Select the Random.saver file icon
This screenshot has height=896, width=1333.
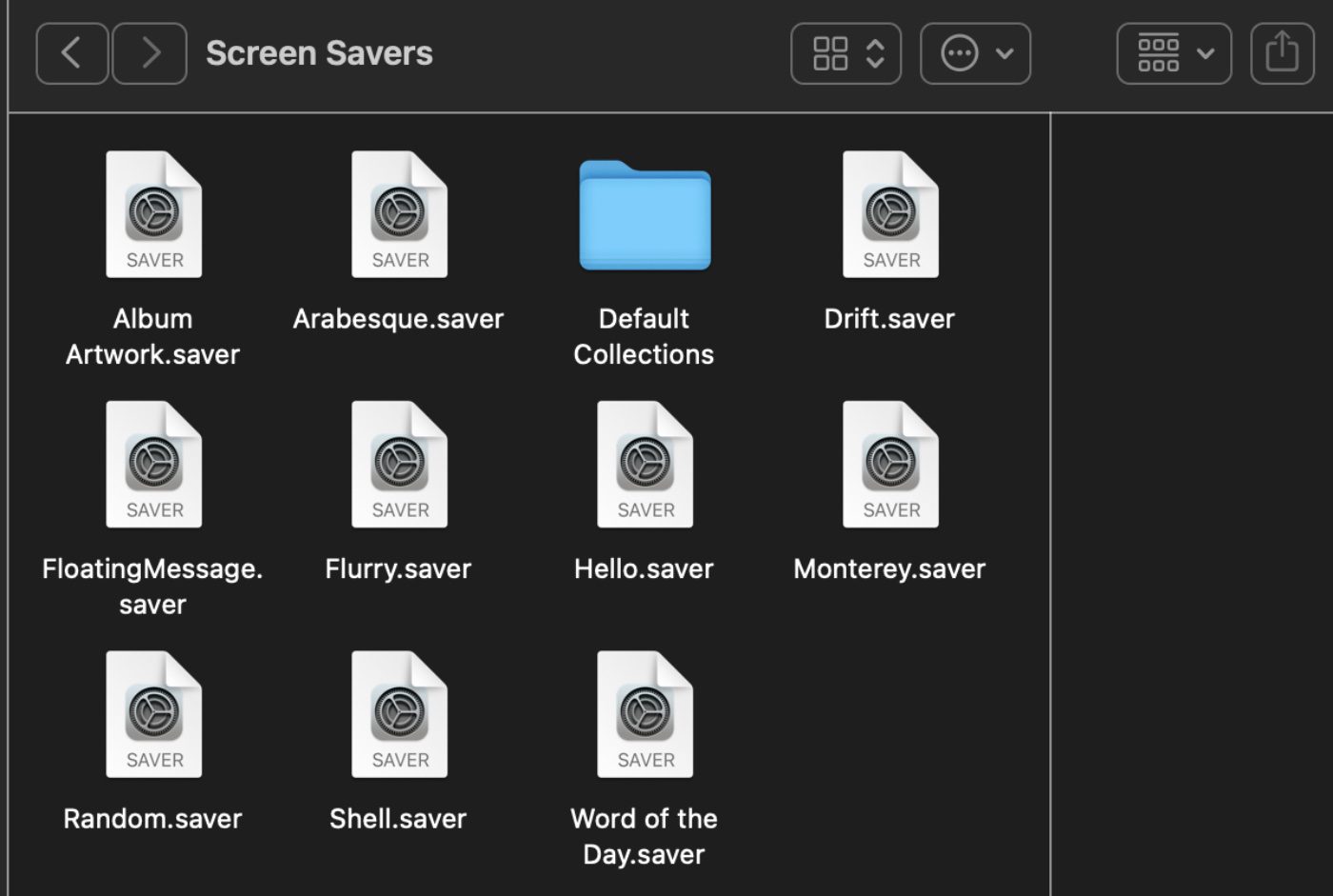click(x=153, y=714)
